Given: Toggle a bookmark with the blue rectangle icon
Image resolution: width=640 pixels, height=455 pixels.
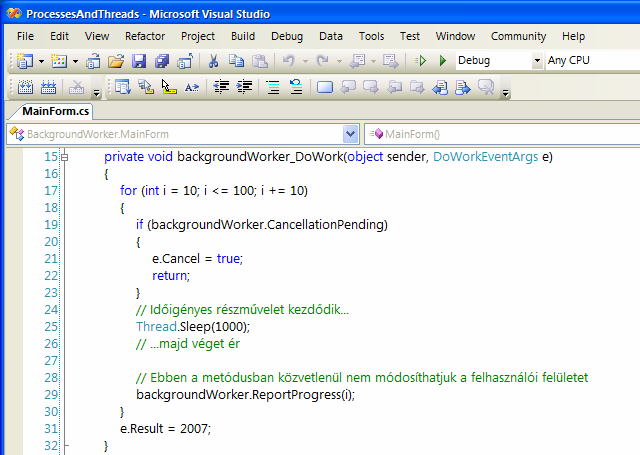Looking at the screenshot, I should [x=325, y=87].
